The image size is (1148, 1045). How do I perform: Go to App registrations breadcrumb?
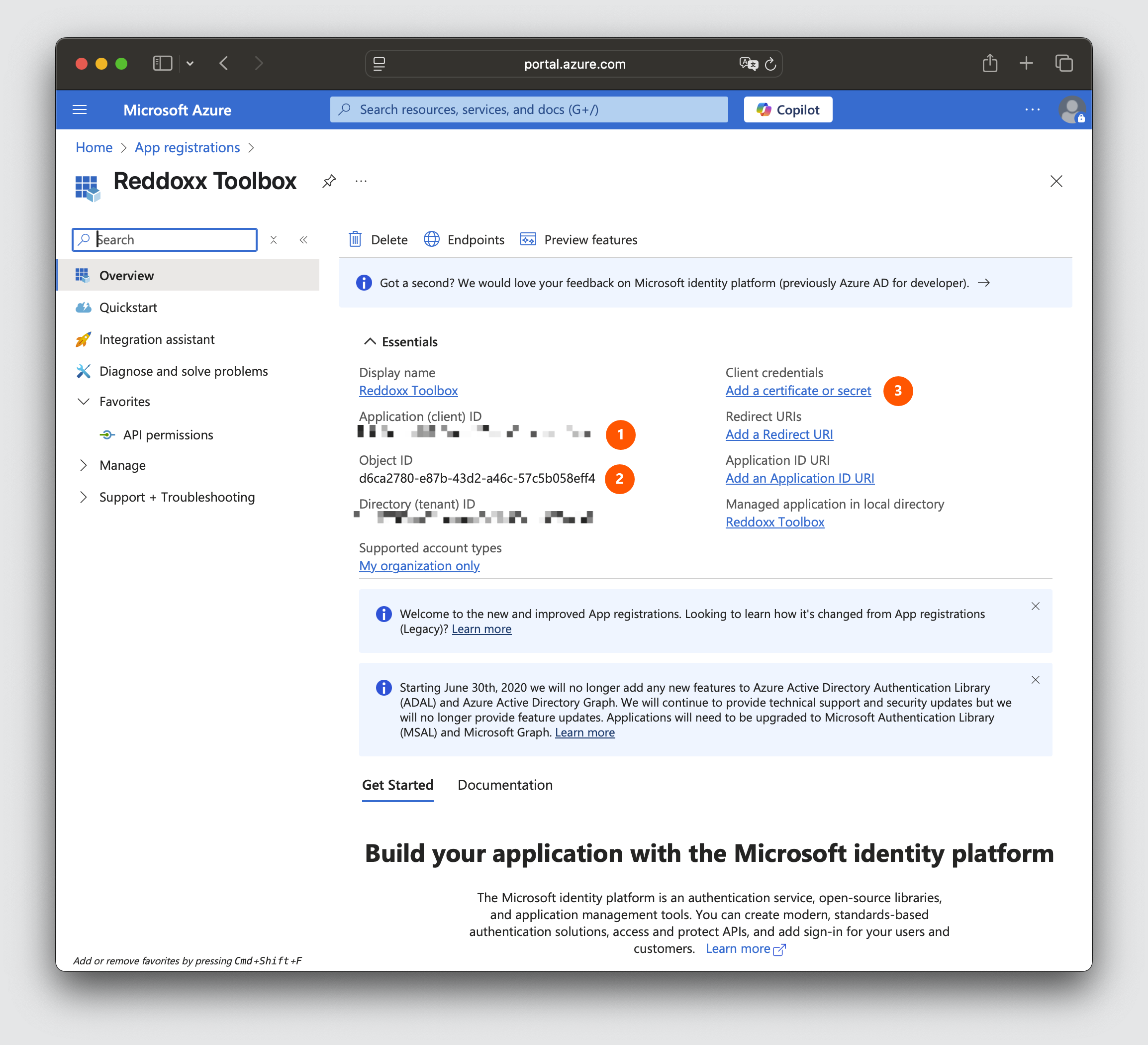coord(188,148)
